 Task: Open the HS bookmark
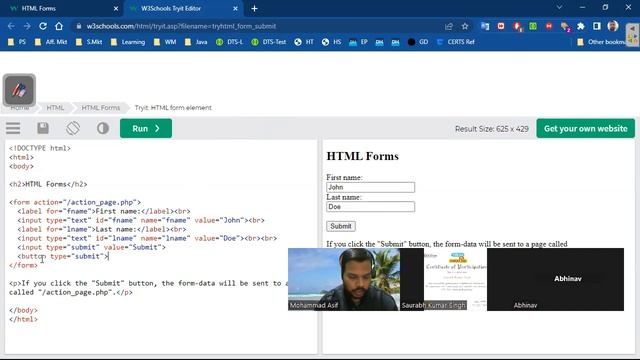[331, 42]
